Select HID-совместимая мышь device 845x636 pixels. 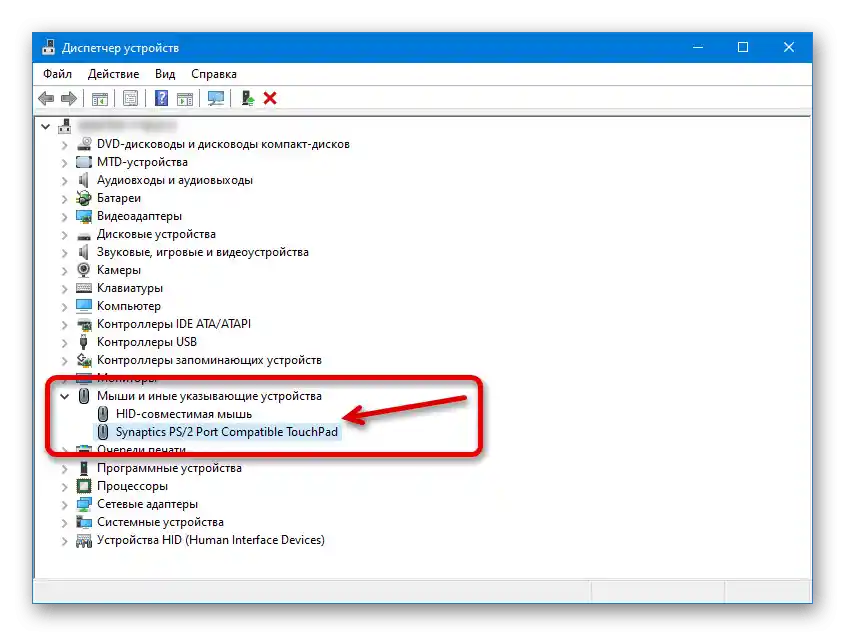pyautogui.click(x=184, y=414)
